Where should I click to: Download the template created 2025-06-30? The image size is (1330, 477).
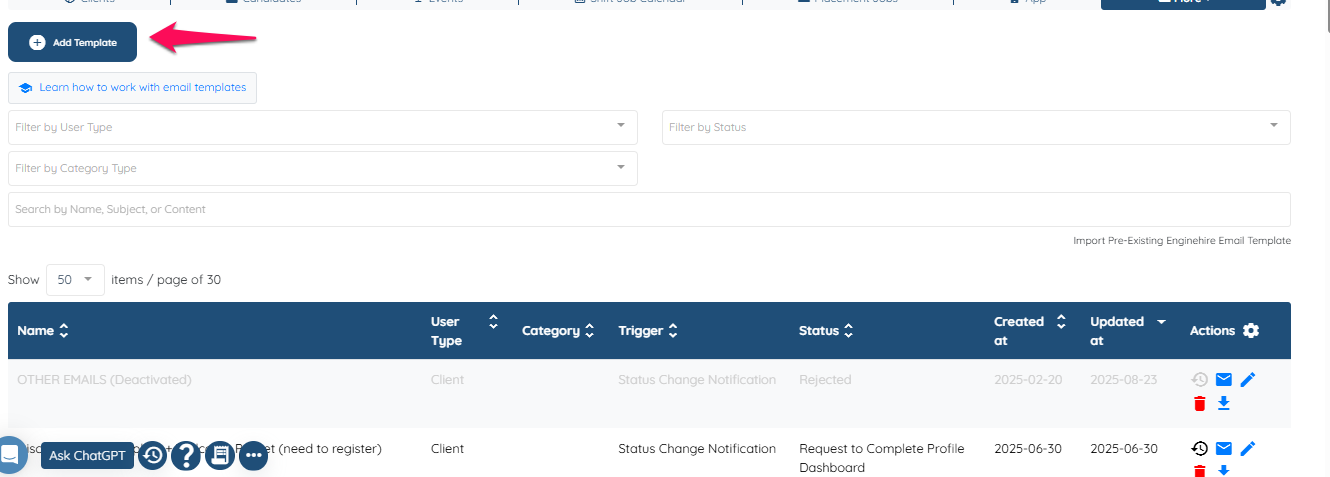1224,471
